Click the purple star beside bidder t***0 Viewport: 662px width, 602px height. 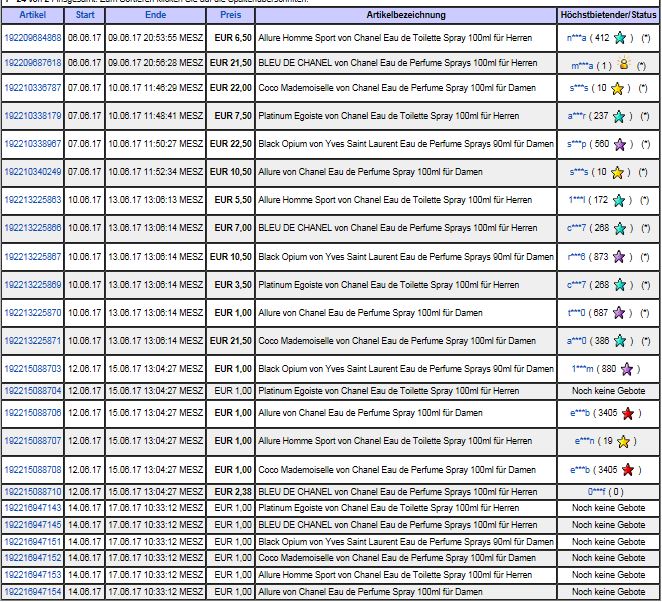tap(619, 313)
